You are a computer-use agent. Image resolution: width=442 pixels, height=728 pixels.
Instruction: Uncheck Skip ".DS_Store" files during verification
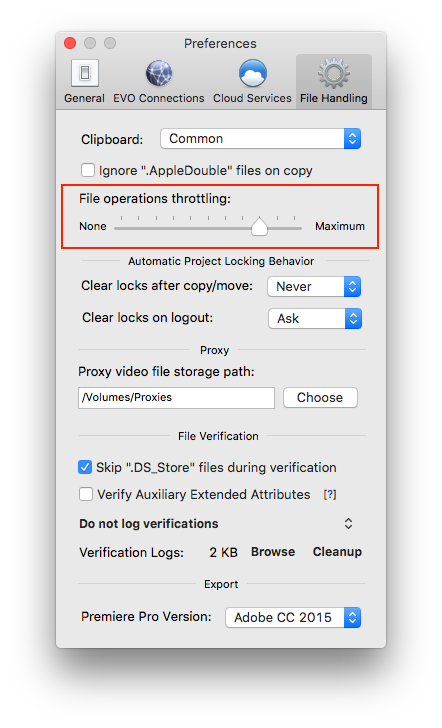85,467
